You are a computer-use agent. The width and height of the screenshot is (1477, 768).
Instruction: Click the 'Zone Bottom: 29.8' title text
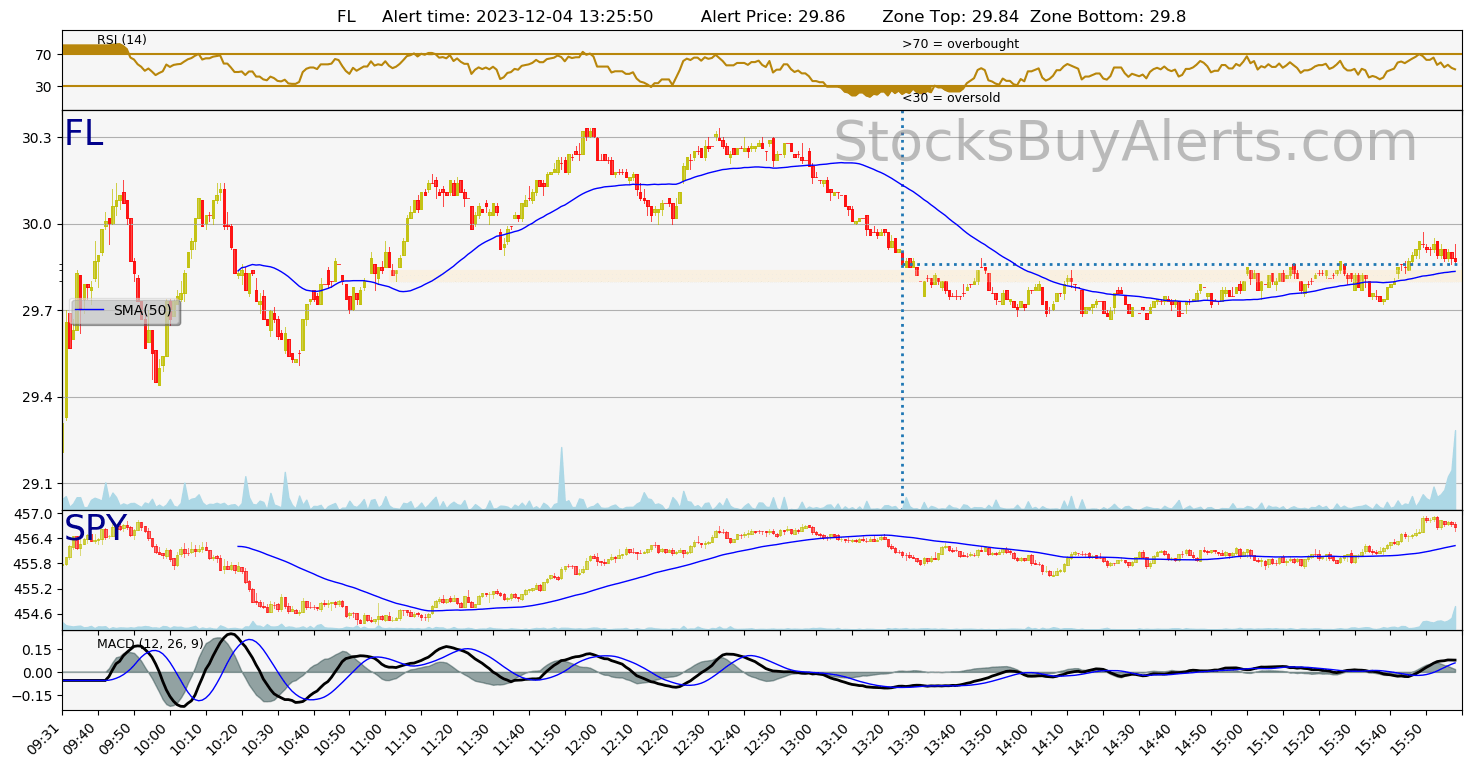tap(1108, 16)
